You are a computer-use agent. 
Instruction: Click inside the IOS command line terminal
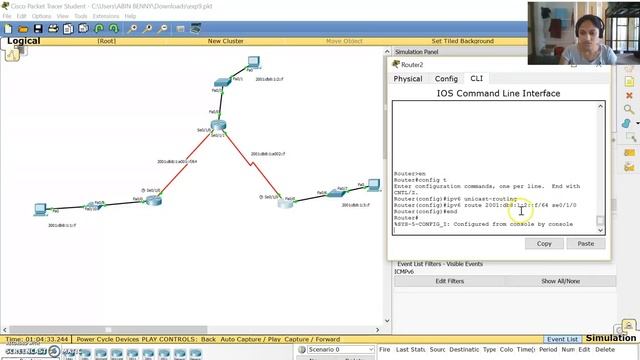[495, 167]
